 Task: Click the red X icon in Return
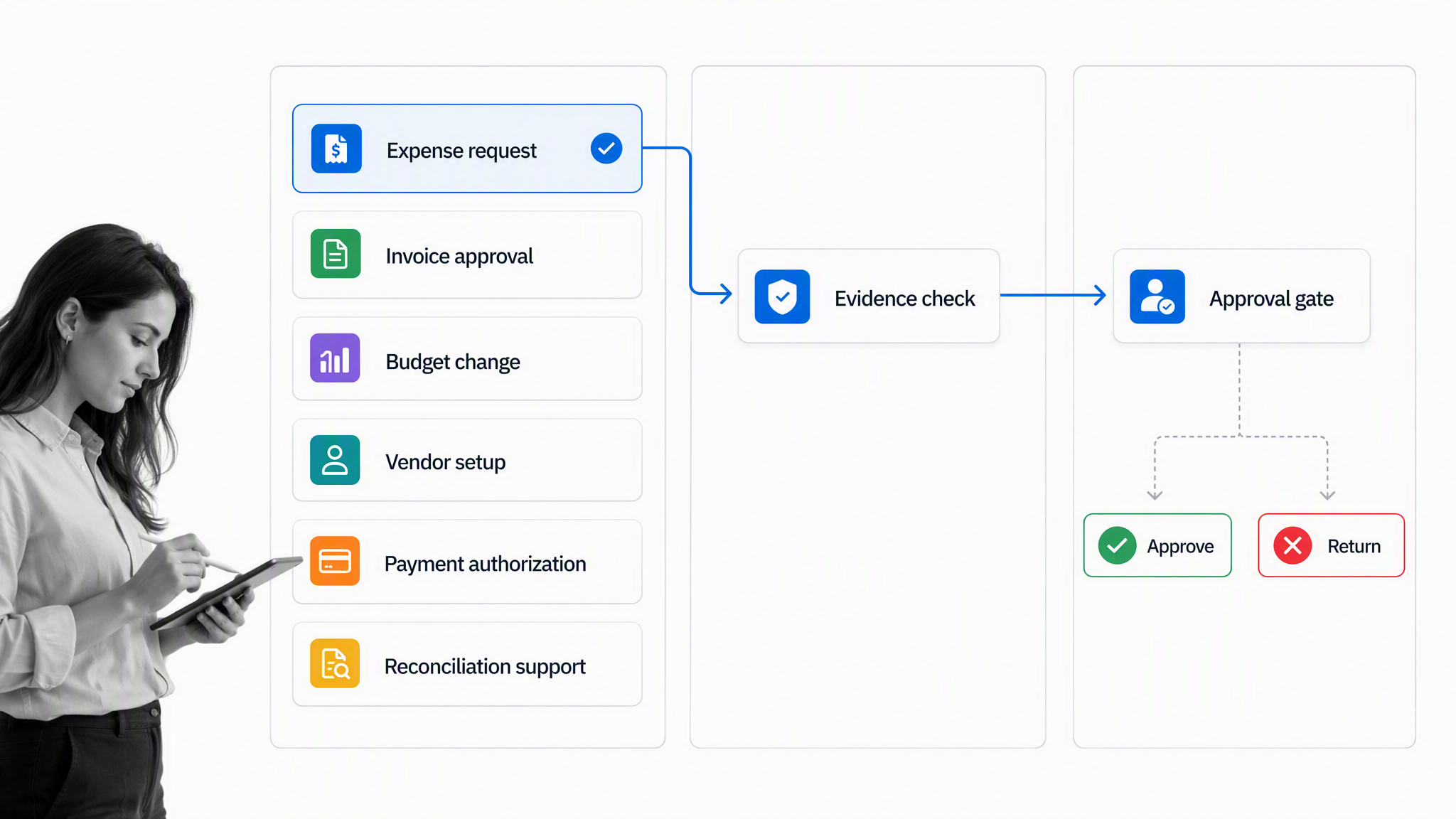1292,545
